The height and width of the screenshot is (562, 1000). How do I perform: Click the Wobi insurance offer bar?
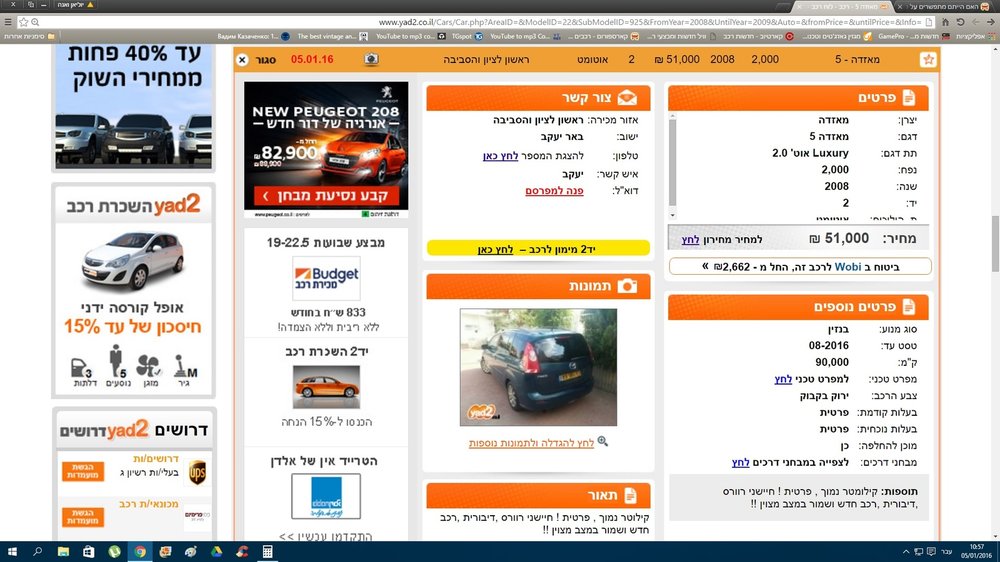(800, 267)
